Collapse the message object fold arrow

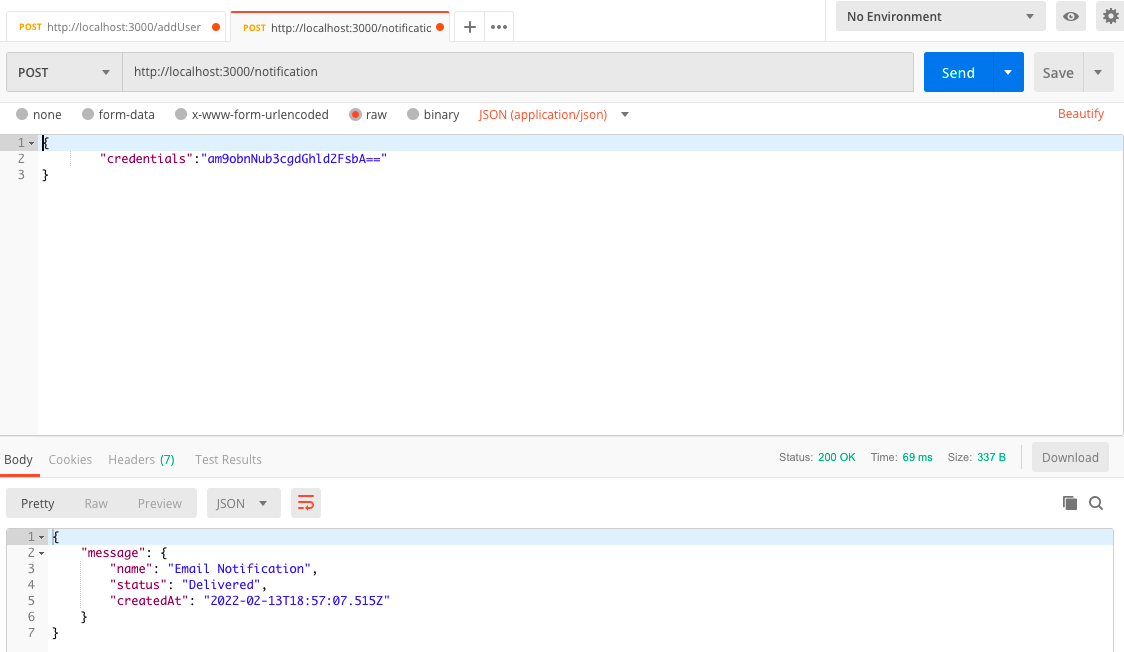pyautogui.click(x=42, y=553)
